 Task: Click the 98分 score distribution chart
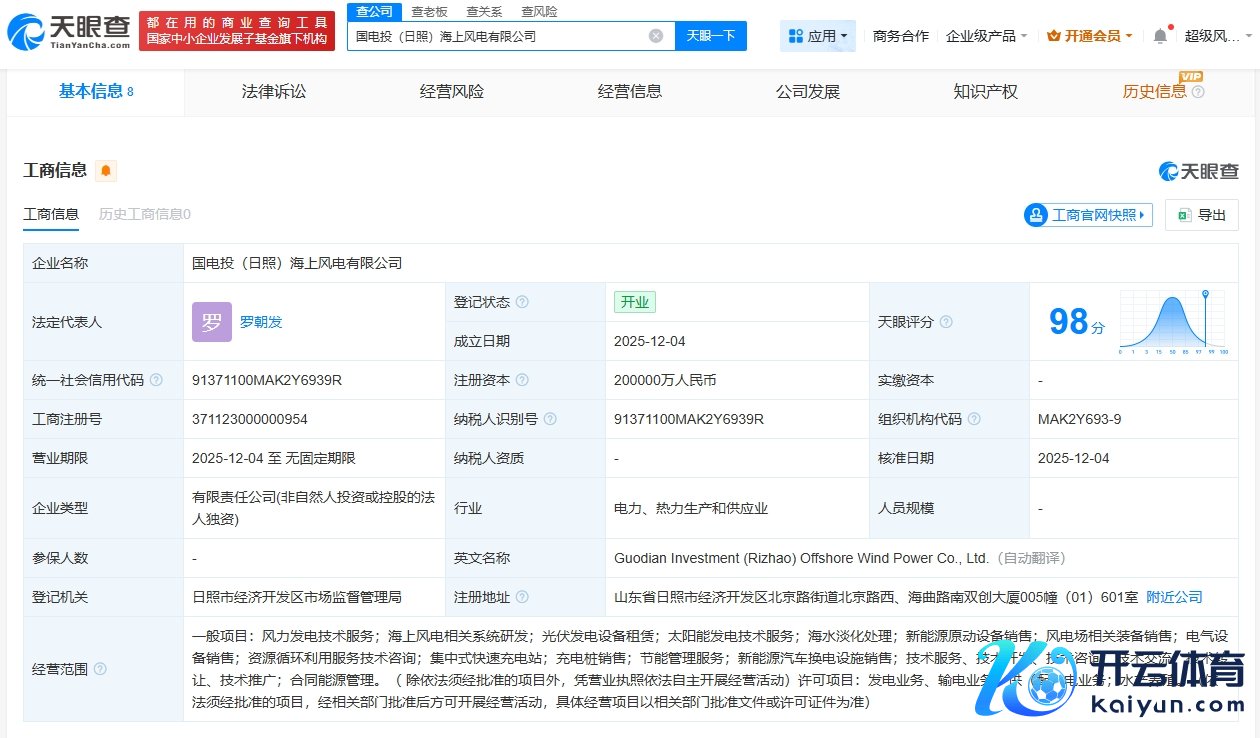[x=1173, y=322]
